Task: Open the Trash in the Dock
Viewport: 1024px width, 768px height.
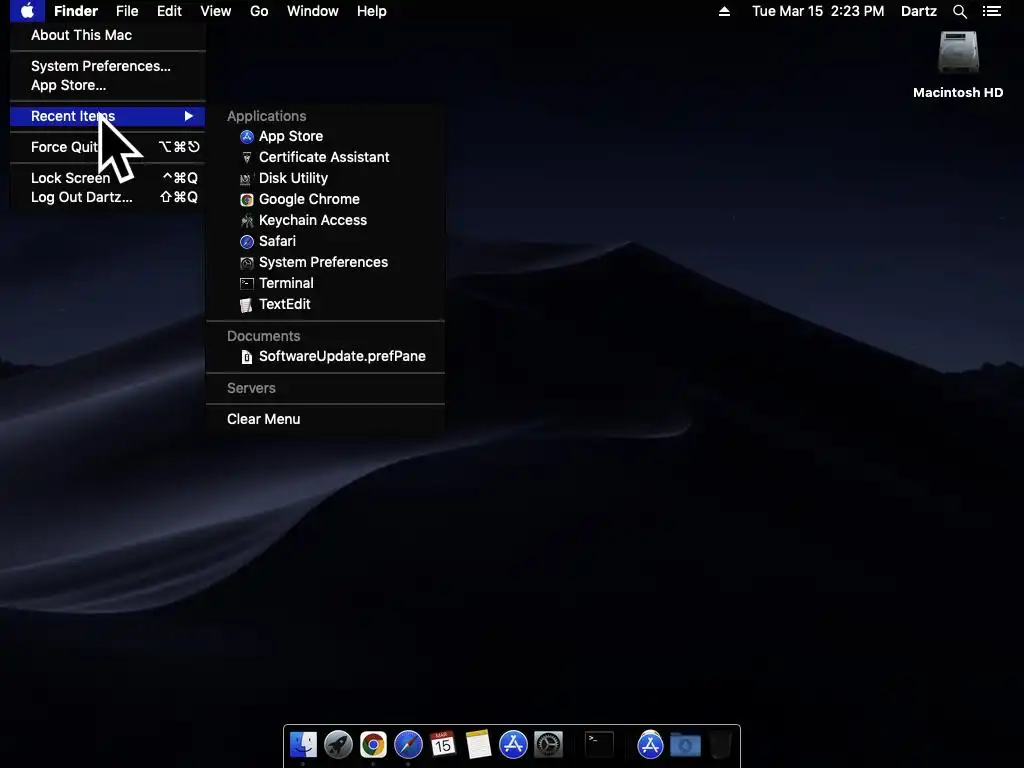Action: coord(720,744)
